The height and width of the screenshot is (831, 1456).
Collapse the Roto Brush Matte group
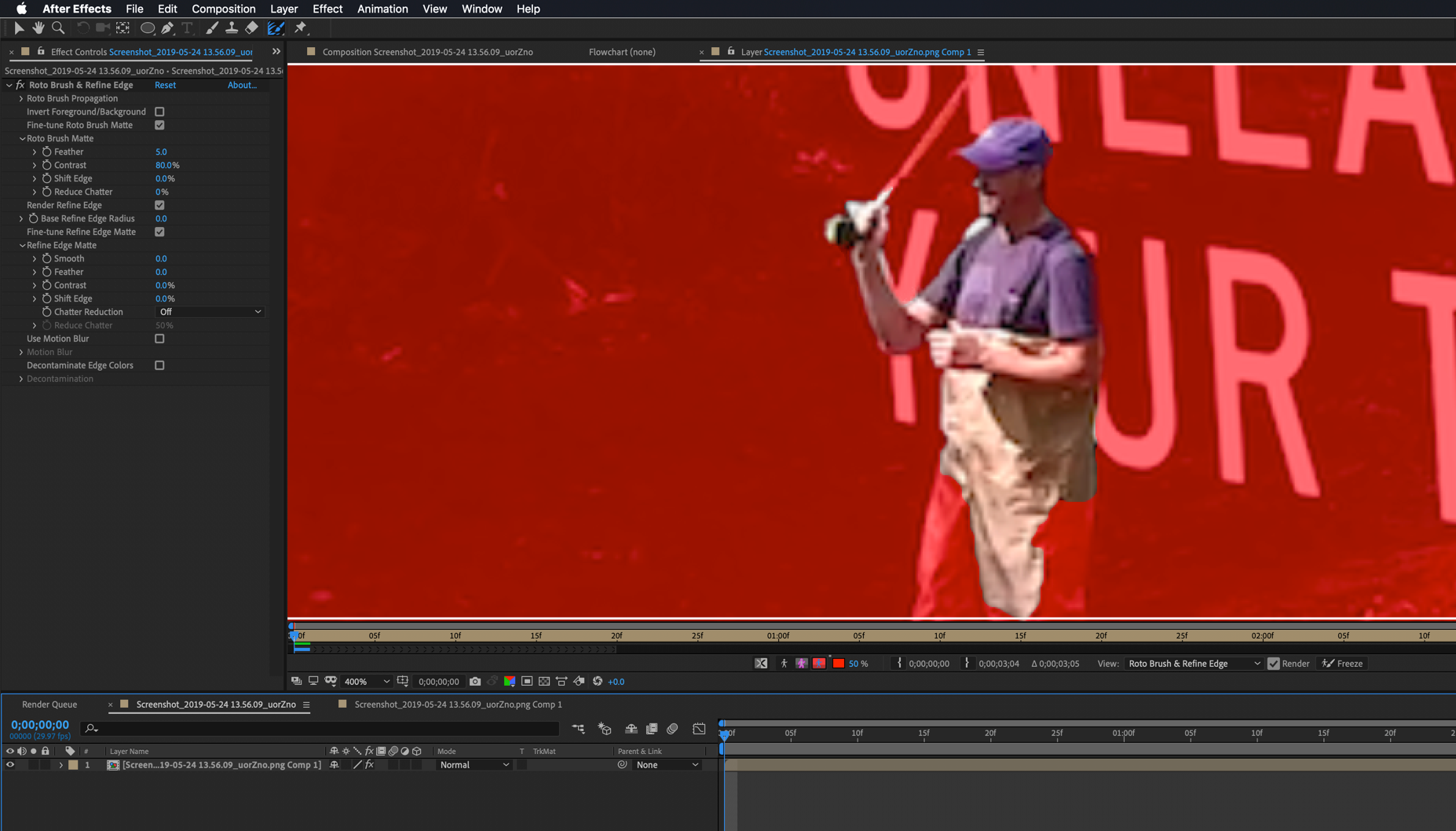[22, 138]
